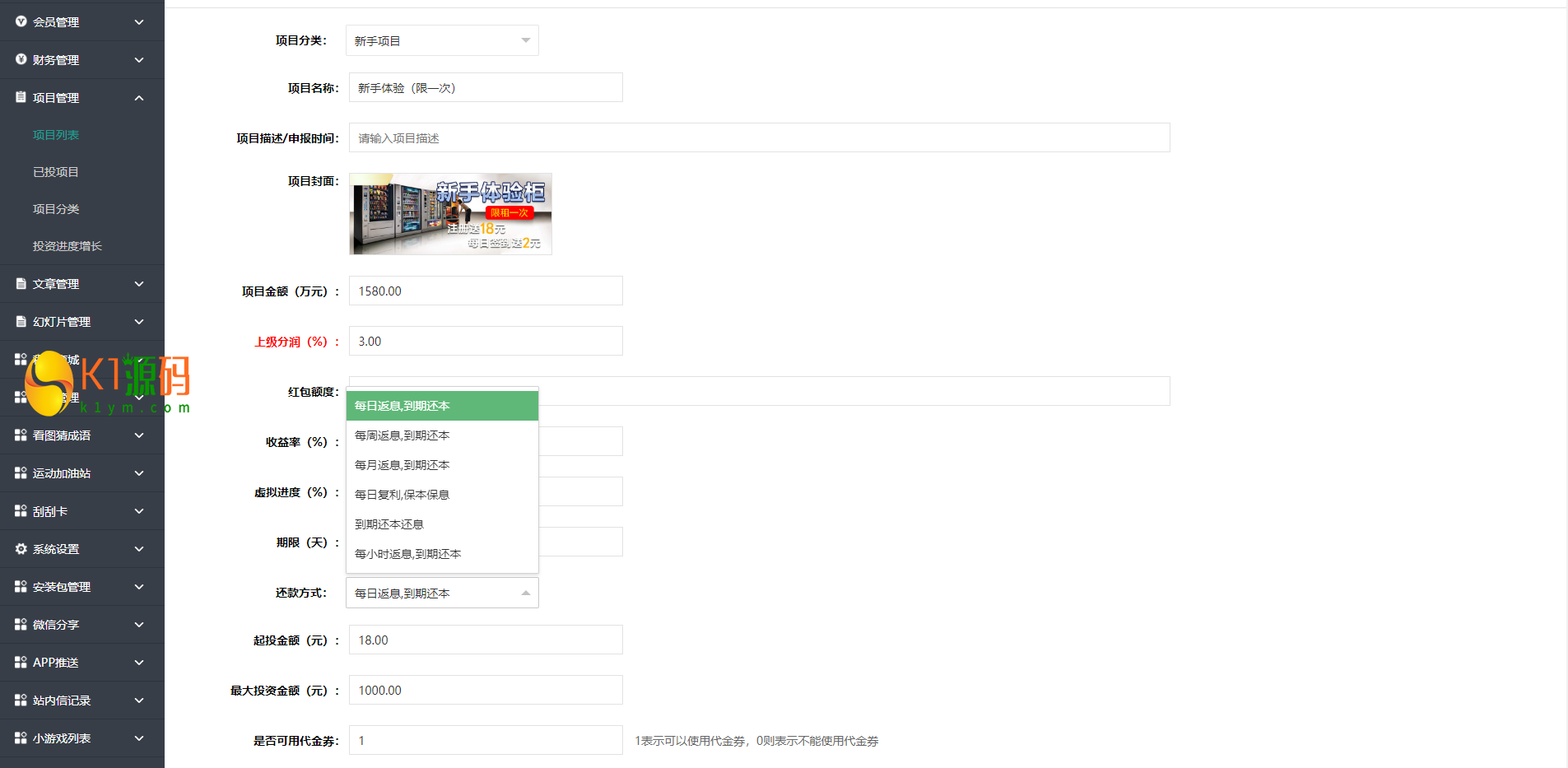Open 项目分类 in the sidebar submenu
Image resolution: width=1568 pixels, height=768 pixels.
tap(56, 209)
